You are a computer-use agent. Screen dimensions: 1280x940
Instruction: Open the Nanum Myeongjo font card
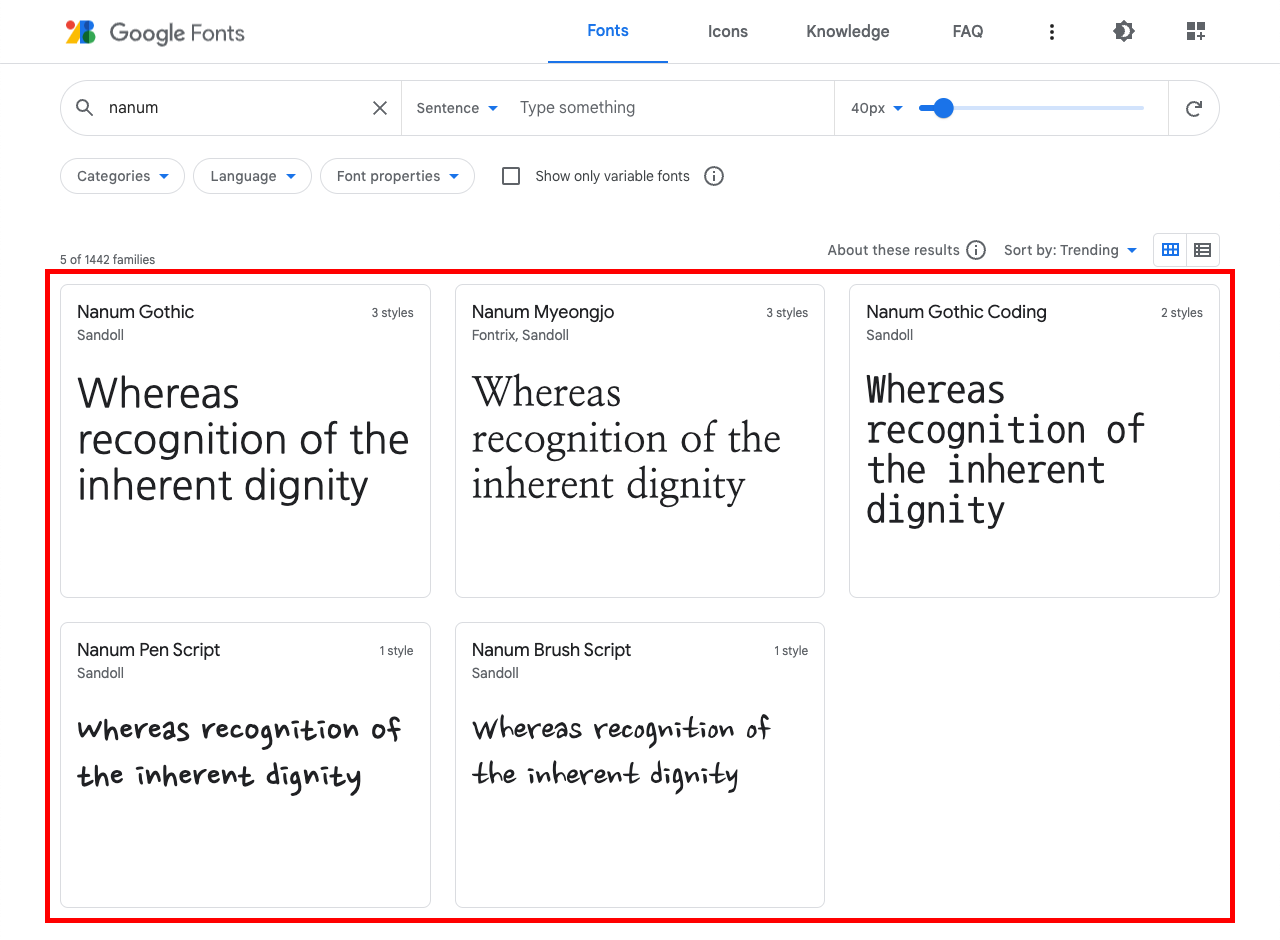tap(639, 440)
